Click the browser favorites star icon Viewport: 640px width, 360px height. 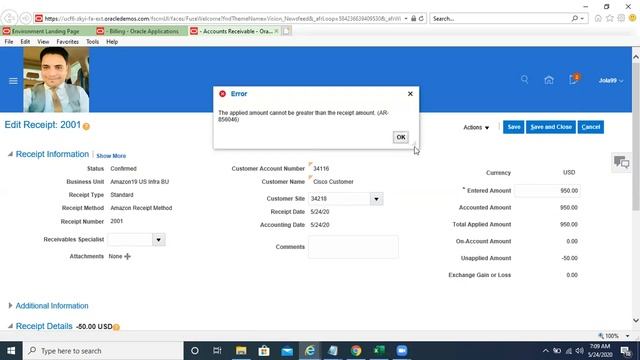coord(609,18)
